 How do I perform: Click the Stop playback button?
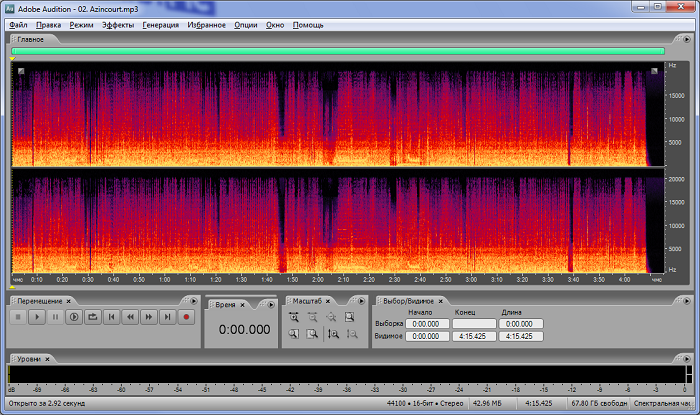(x=17, y=316)
